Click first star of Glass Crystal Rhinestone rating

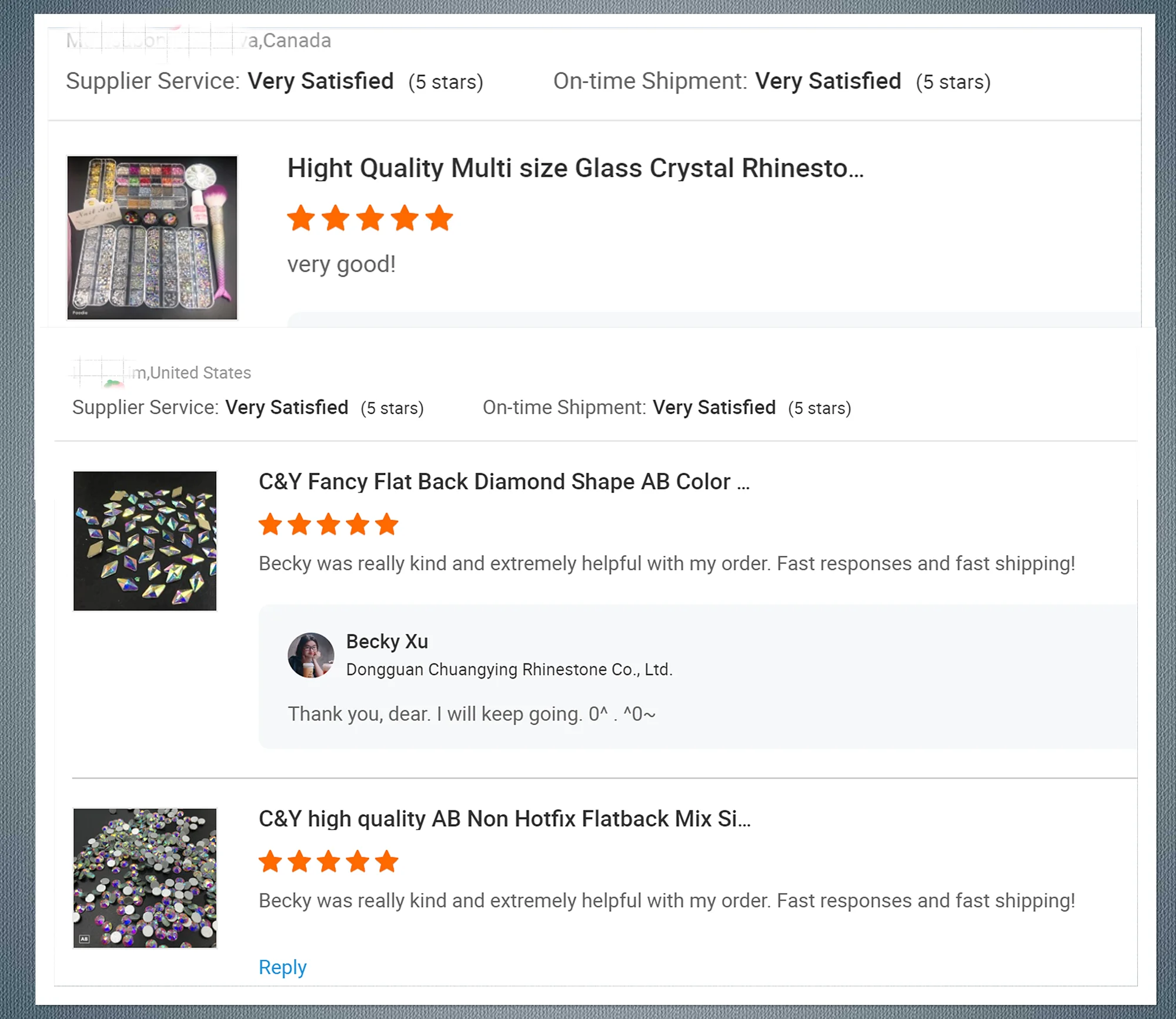tap(301, 218)
